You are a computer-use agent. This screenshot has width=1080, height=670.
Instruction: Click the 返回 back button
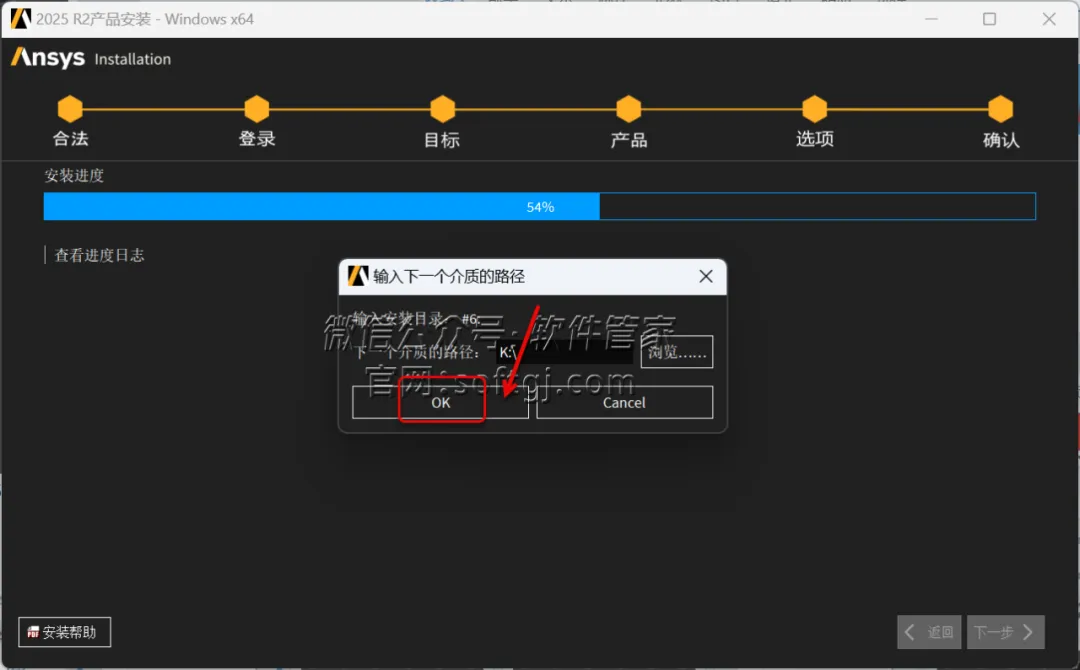[929, 631]
